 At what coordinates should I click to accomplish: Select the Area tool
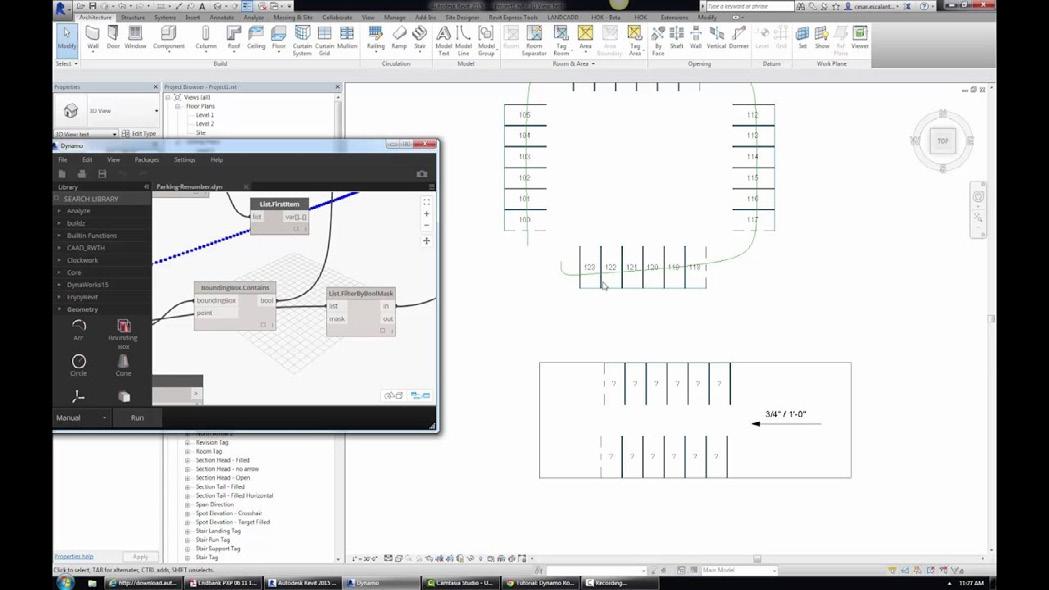pos(585,39)
